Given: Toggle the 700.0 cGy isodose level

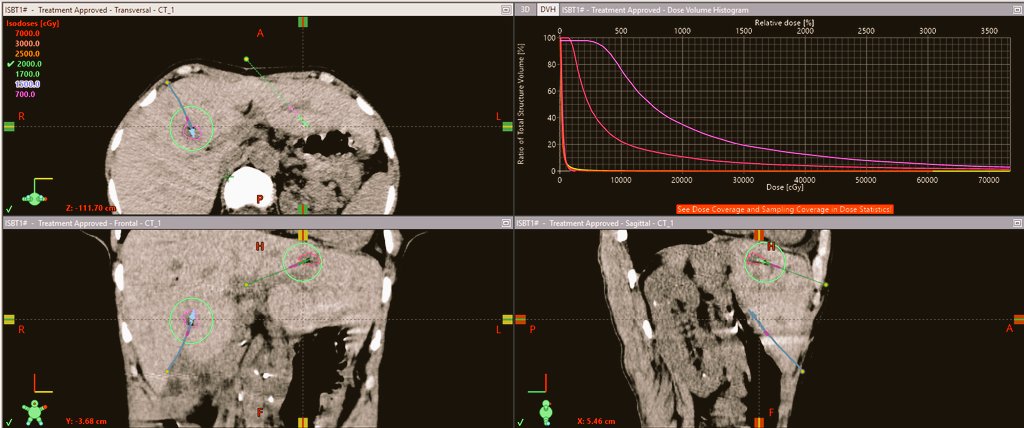Looking at the screenshot, I should [25, 94].
